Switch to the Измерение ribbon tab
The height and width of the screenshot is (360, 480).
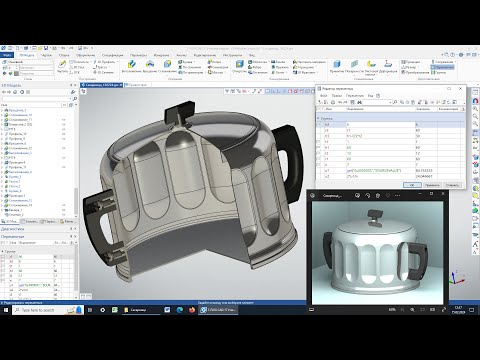161,55
